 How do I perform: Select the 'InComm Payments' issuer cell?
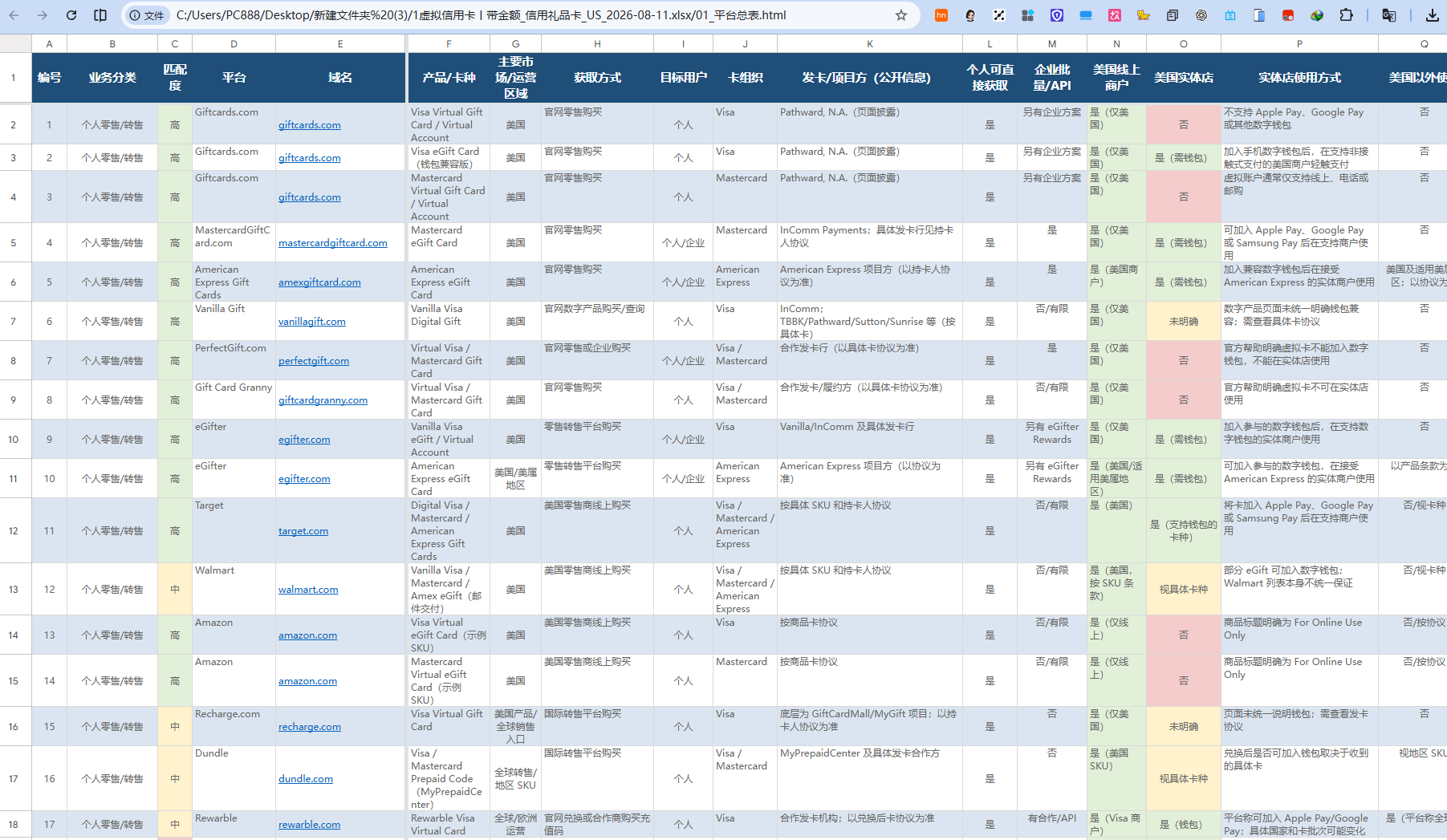tap(870, 243)
